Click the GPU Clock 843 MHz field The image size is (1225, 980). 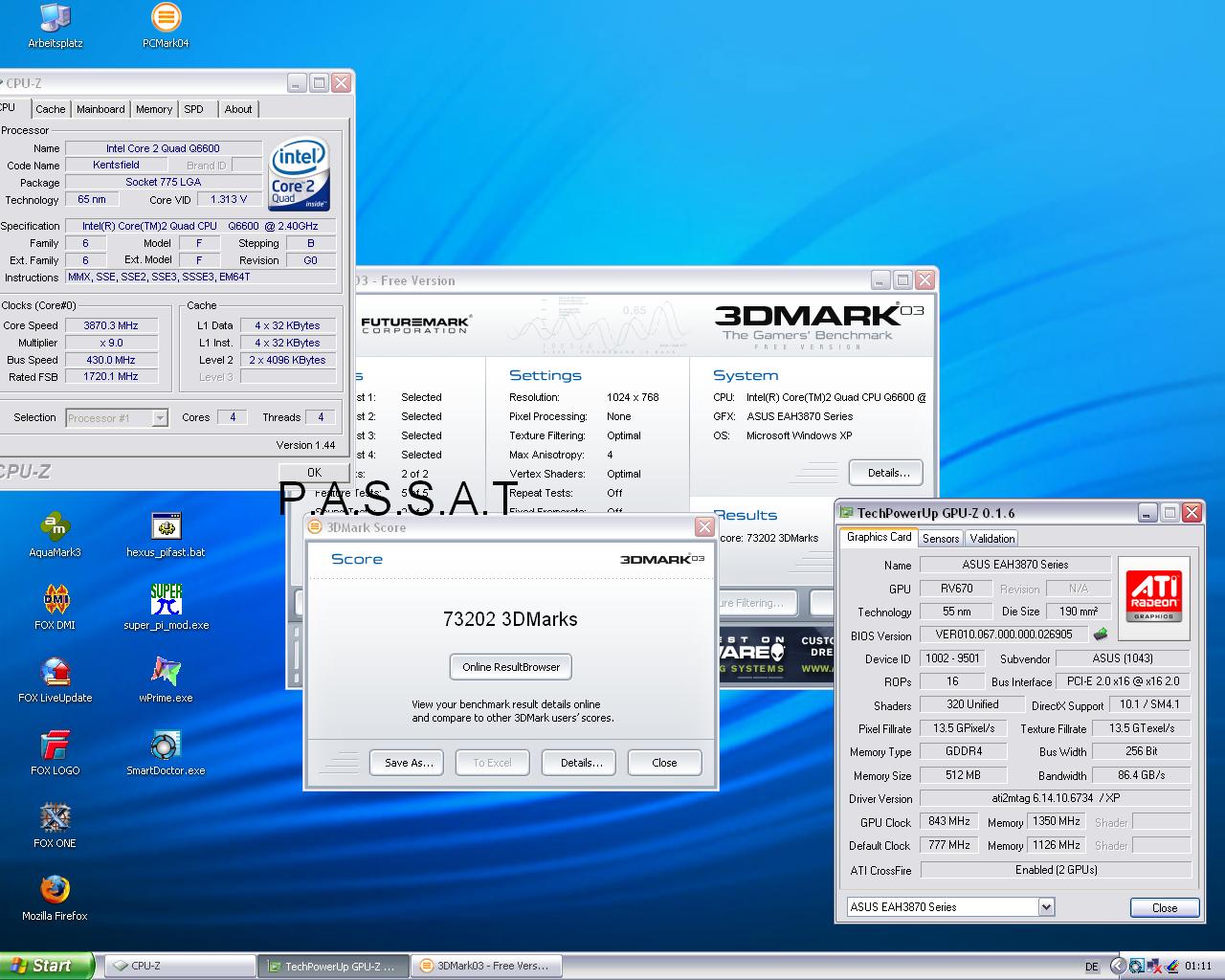coord(949,822)
